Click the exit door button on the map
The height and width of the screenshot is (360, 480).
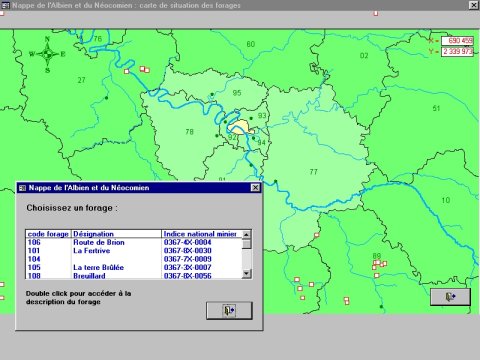450,297
